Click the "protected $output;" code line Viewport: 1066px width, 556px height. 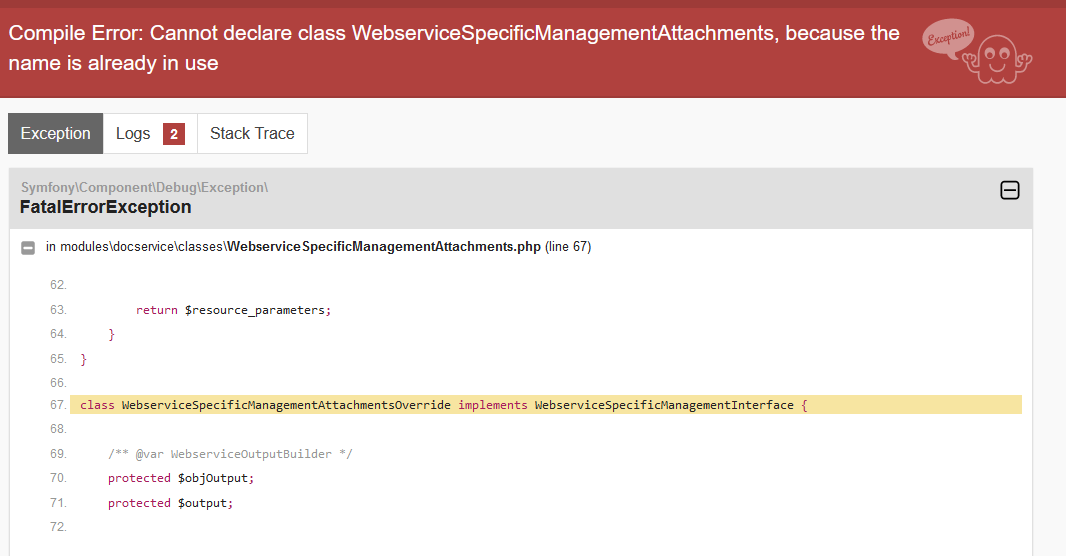point(170,503)
